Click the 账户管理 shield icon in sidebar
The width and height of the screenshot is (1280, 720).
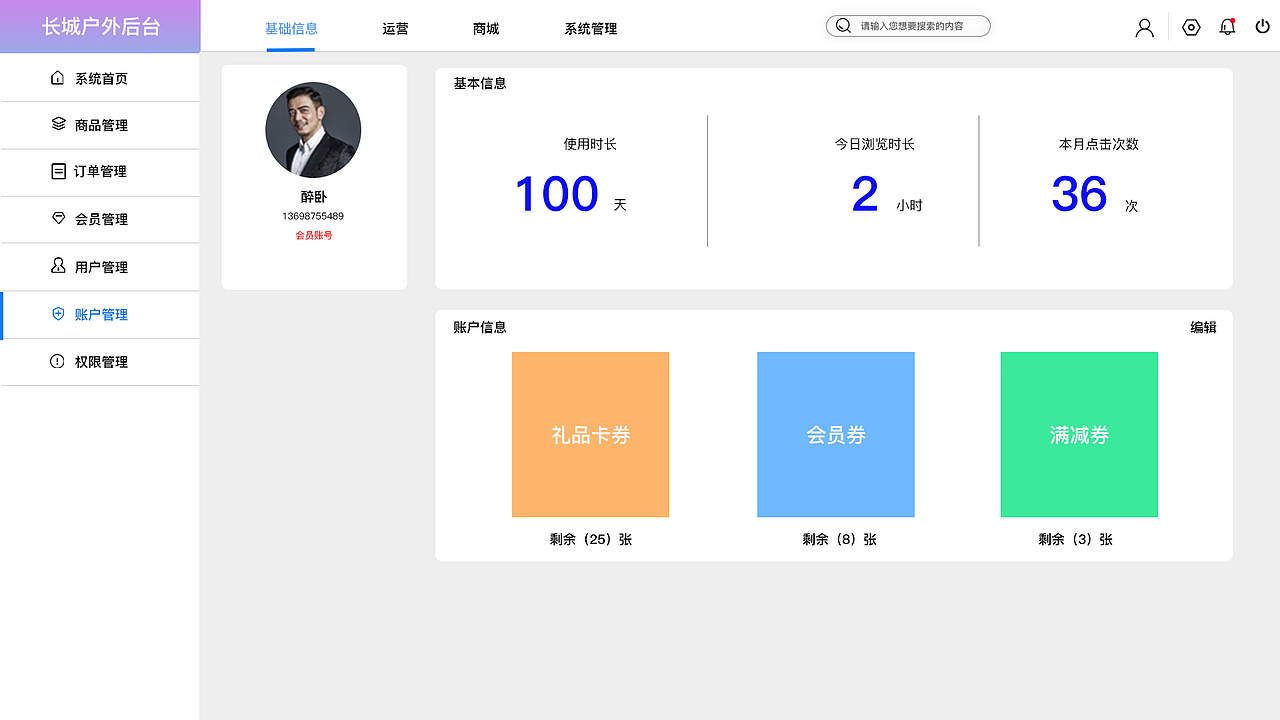(x=58, y=314)
